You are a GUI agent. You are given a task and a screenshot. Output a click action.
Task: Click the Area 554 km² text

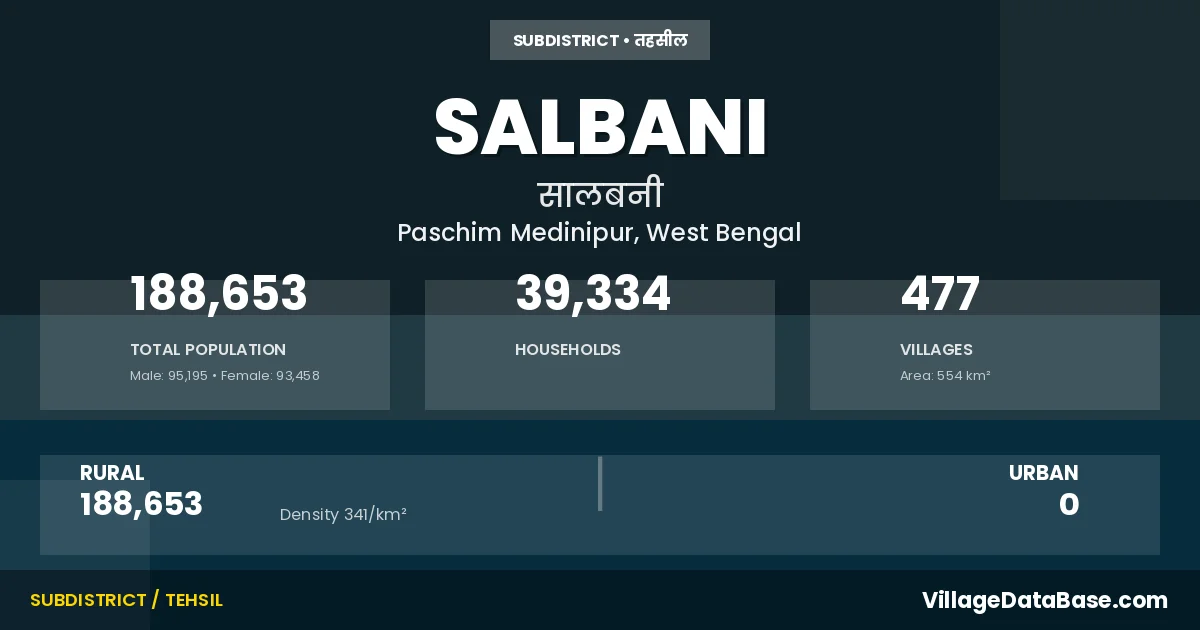point(945,376)
